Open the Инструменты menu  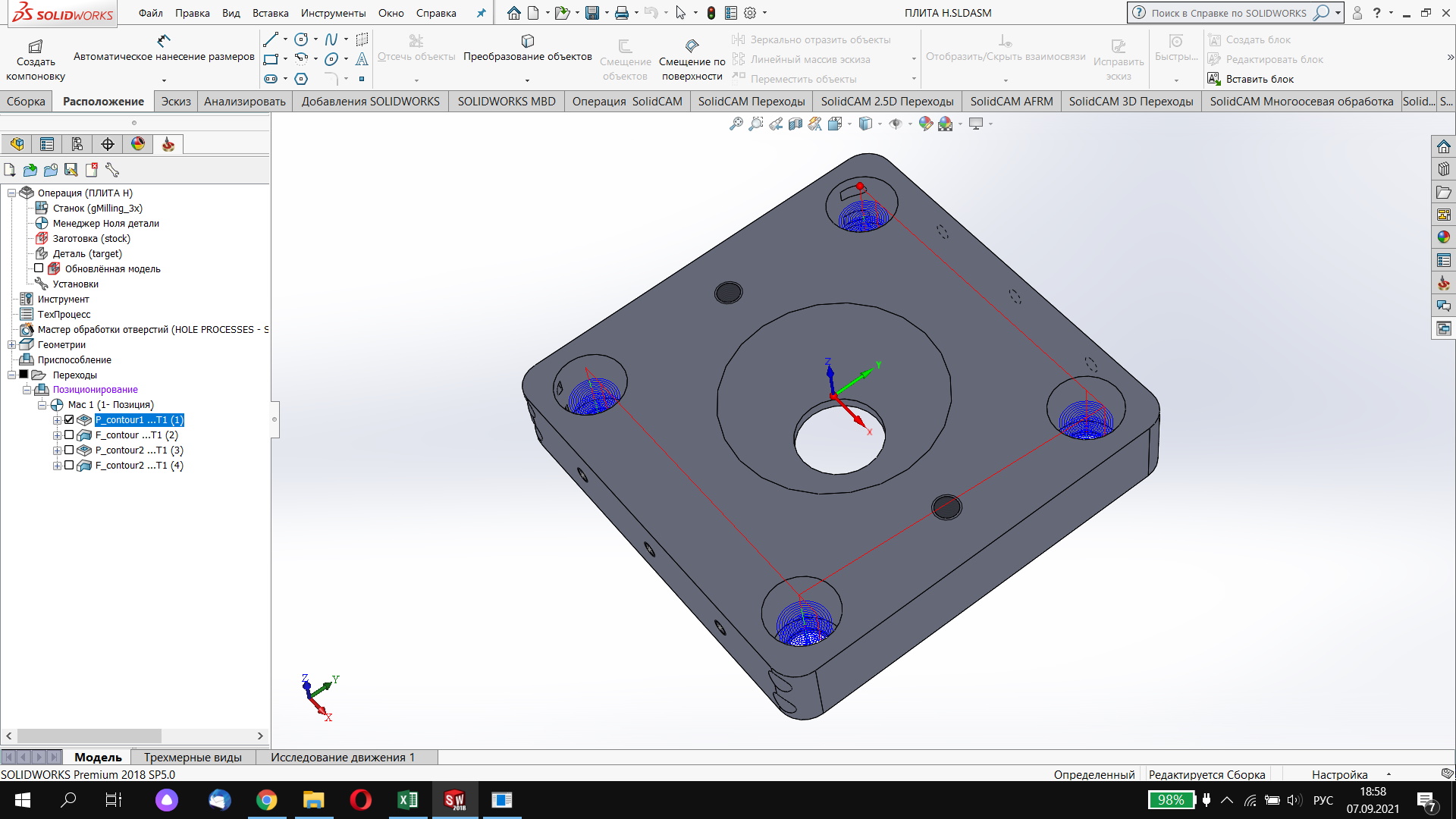click(333, 13)
